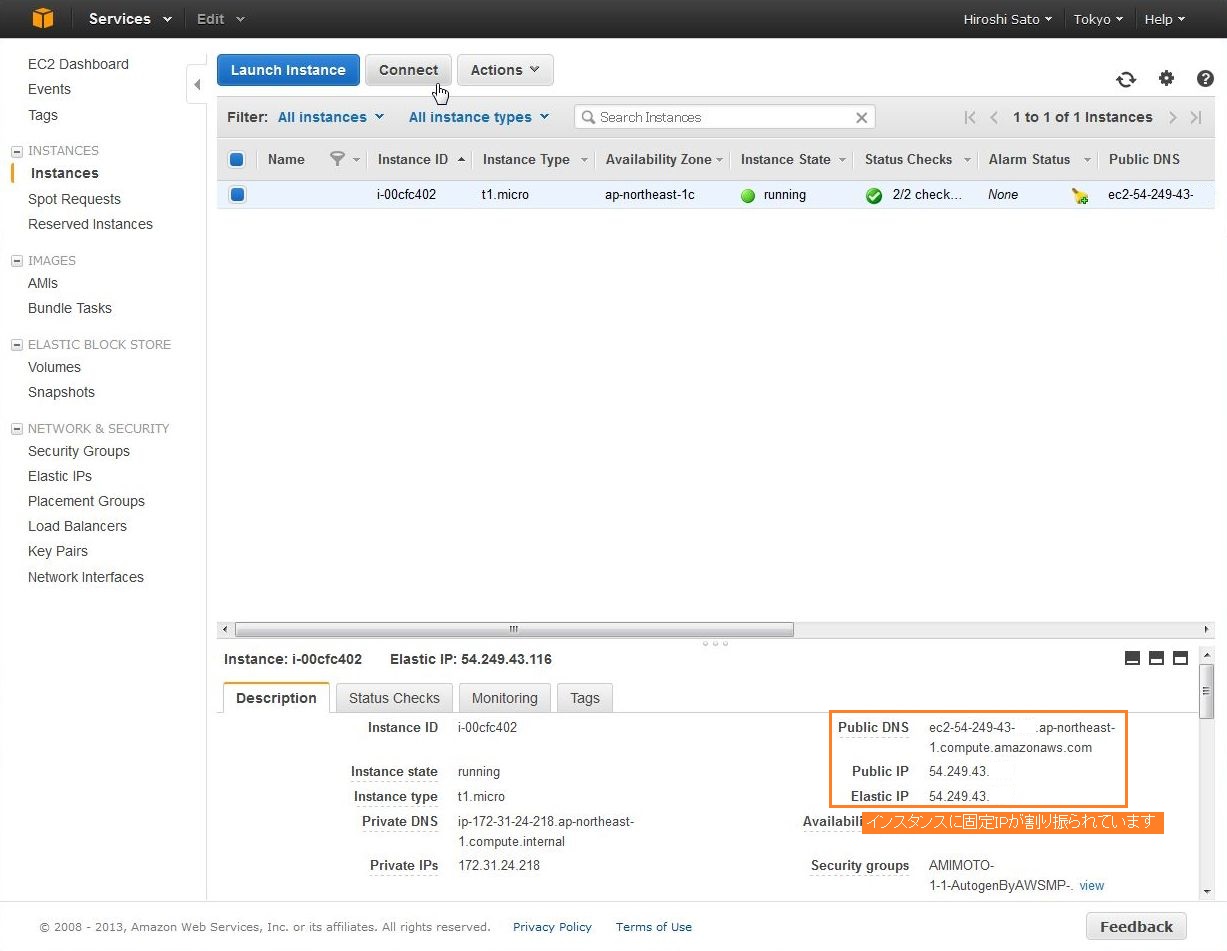
Task: Toggle checkbox for instance i-00cfc402
Action: [x=237, y=194]
